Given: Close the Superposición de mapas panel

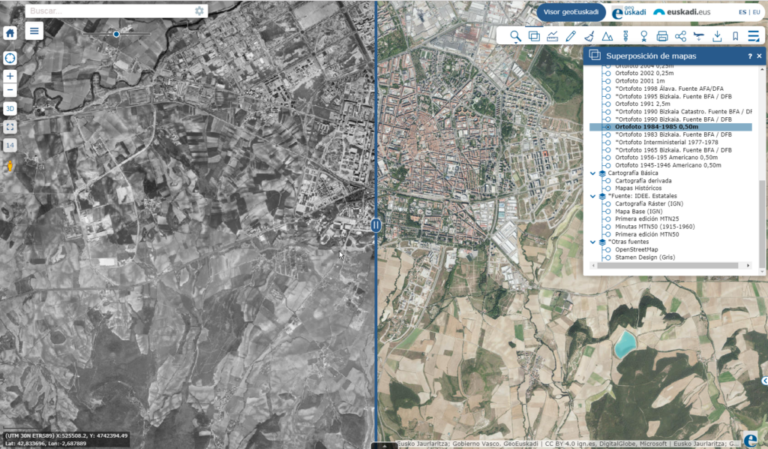Looking at the screenshot, I should point(759,56).
